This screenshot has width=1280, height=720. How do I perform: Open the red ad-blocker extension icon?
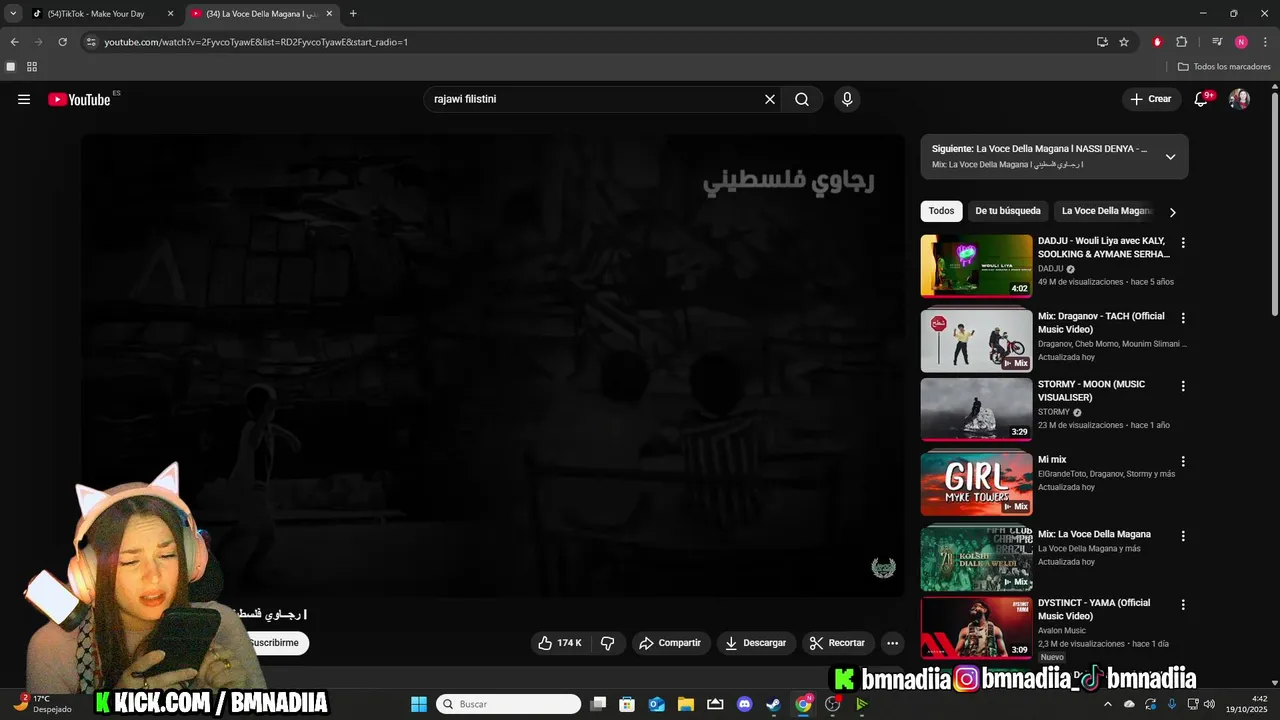[1158, 42]
